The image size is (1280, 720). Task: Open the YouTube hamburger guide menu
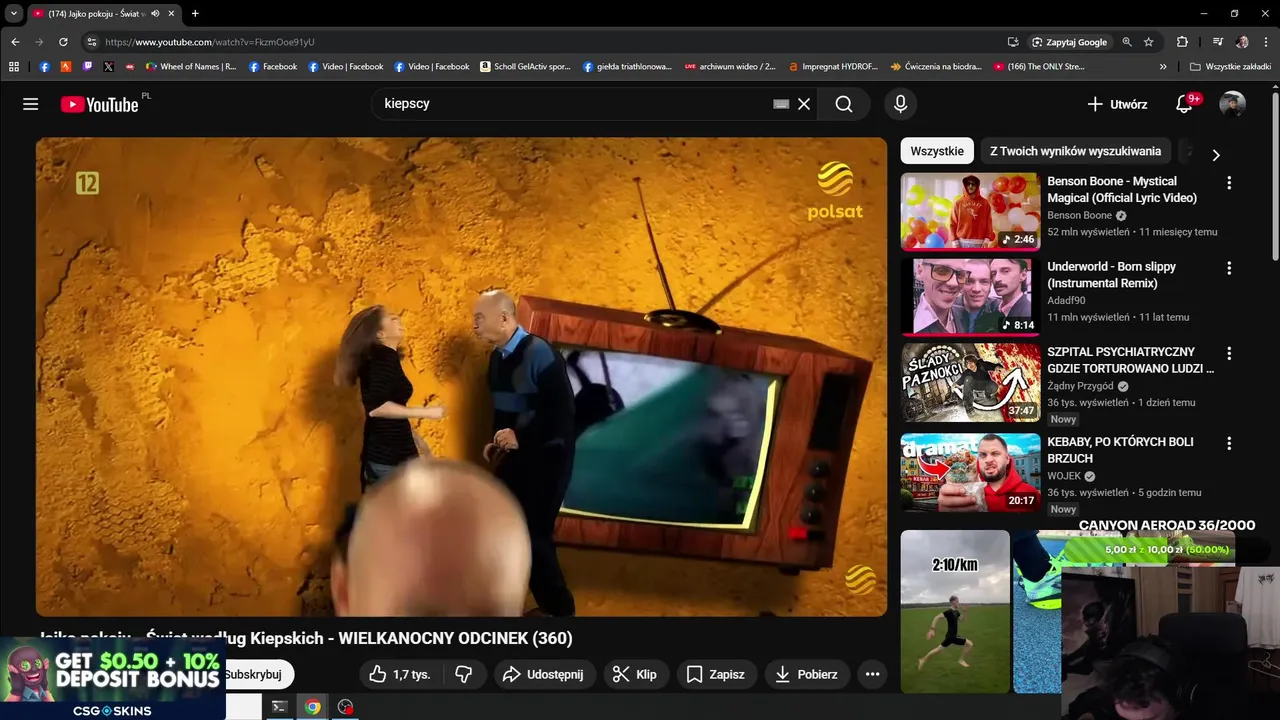pos(31,104)
